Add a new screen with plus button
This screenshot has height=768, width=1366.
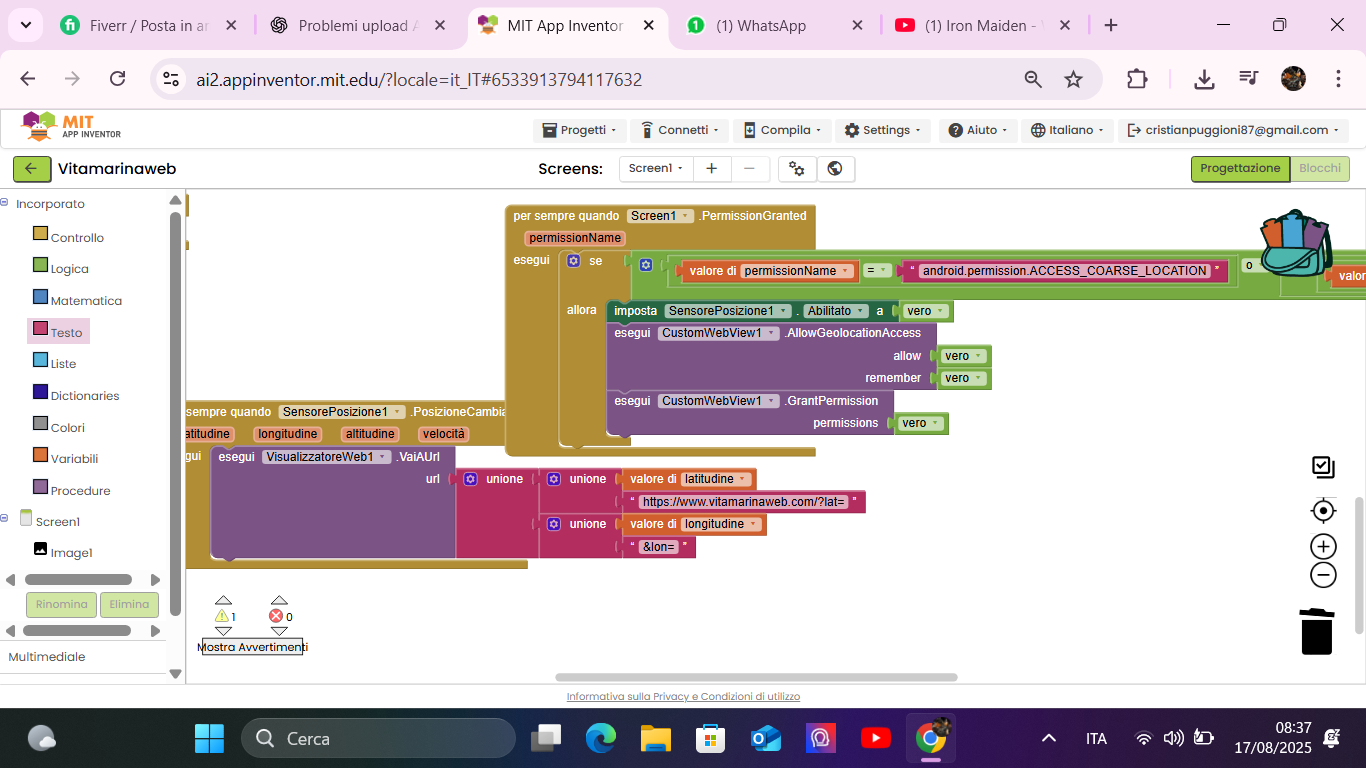click(712, 169)
